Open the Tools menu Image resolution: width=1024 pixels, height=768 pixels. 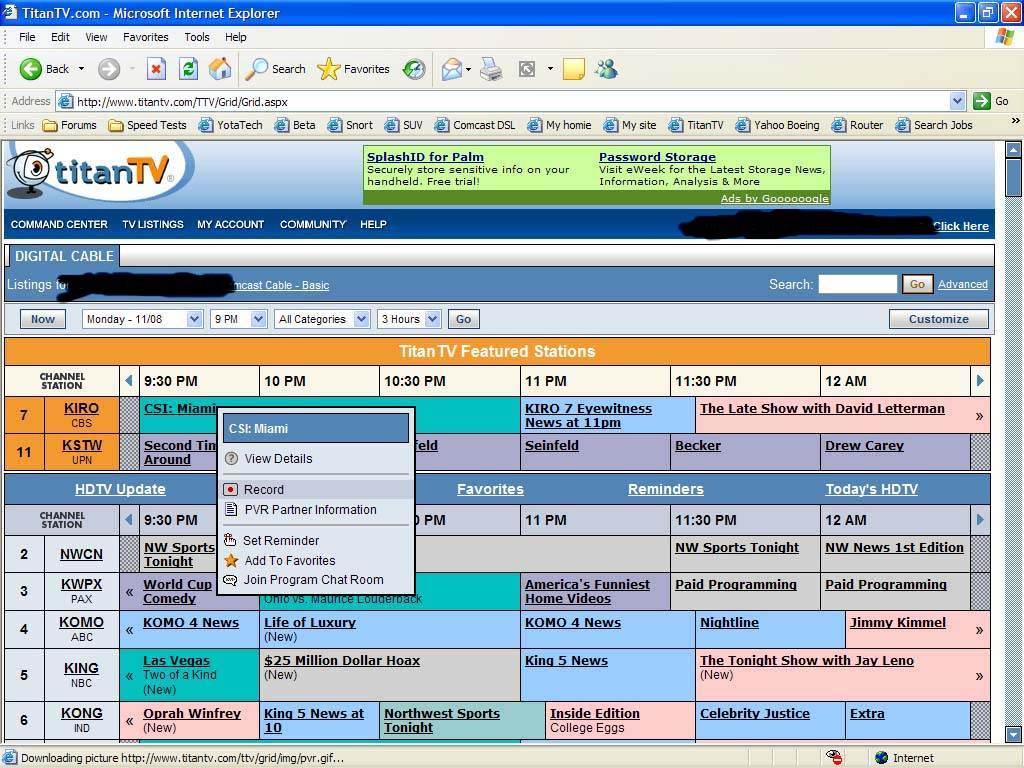[197, 37]
